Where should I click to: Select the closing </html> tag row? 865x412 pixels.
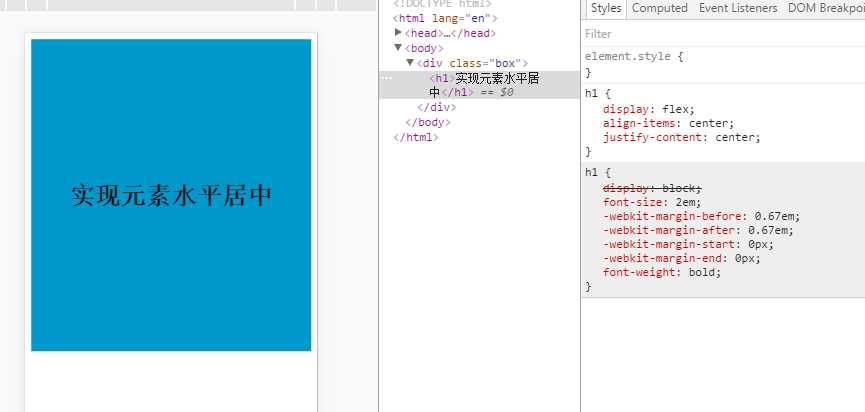click(415, 137)
